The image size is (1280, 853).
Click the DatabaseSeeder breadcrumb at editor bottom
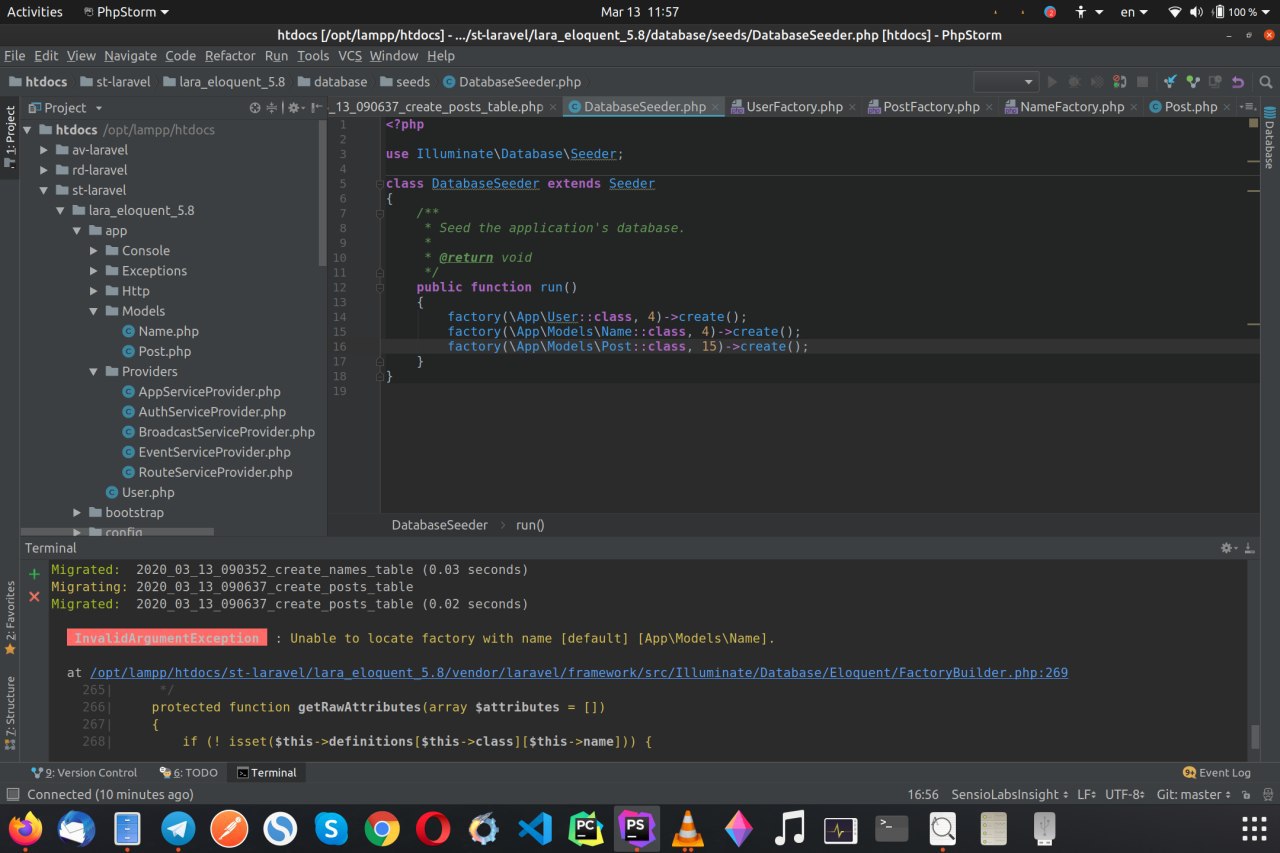439,525
